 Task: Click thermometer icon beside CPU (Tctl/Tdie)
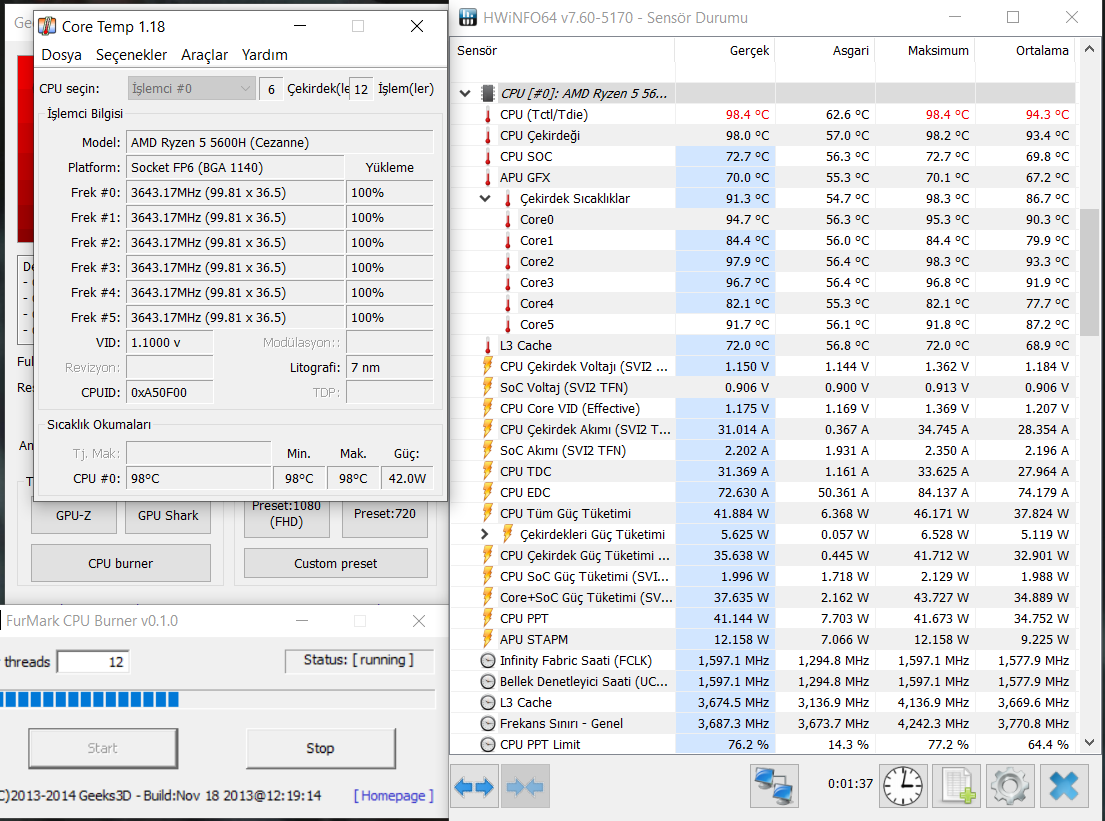coord(488,114)
